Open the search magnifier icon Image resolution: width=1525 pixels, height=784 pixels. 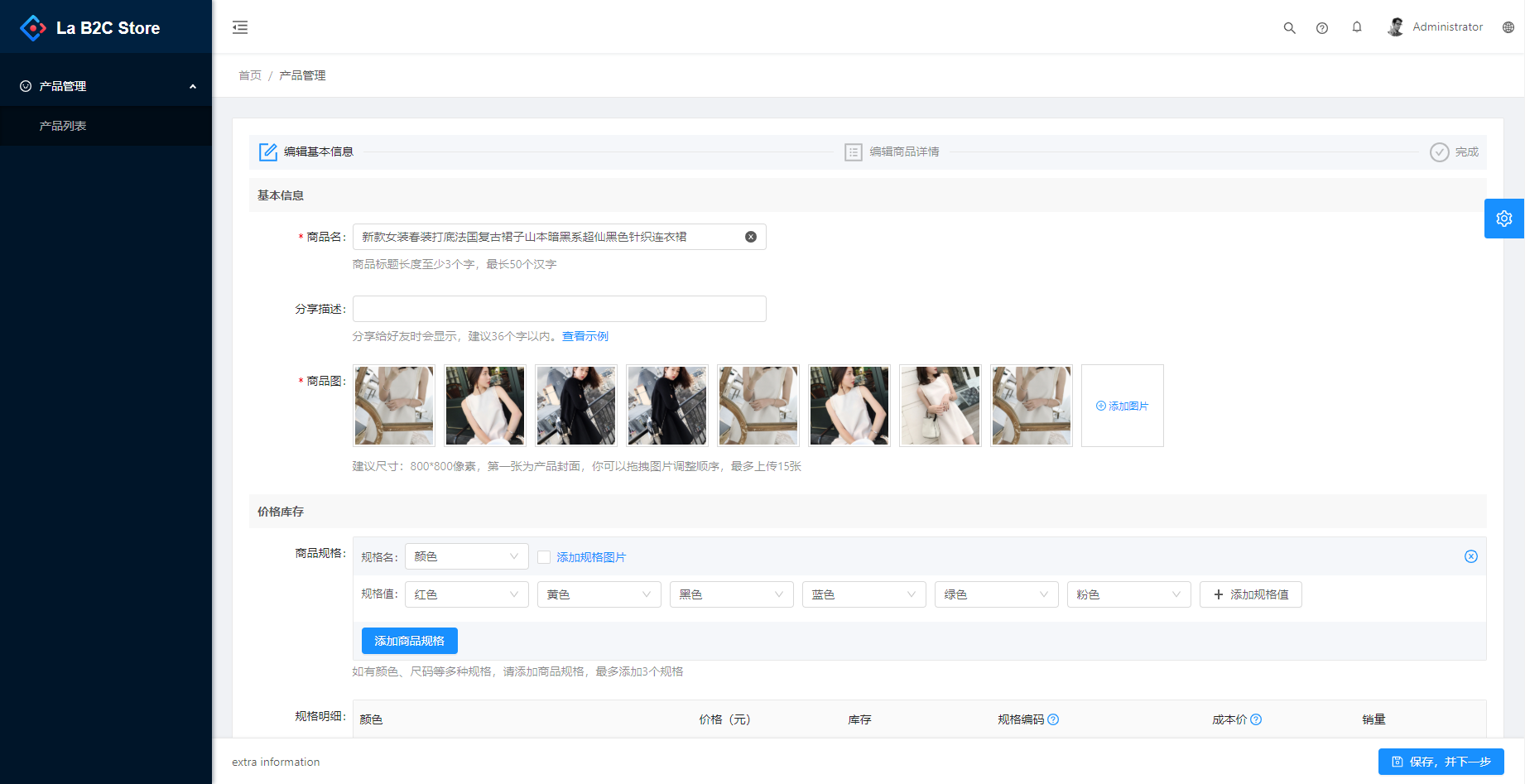(x=1289, y=27)
